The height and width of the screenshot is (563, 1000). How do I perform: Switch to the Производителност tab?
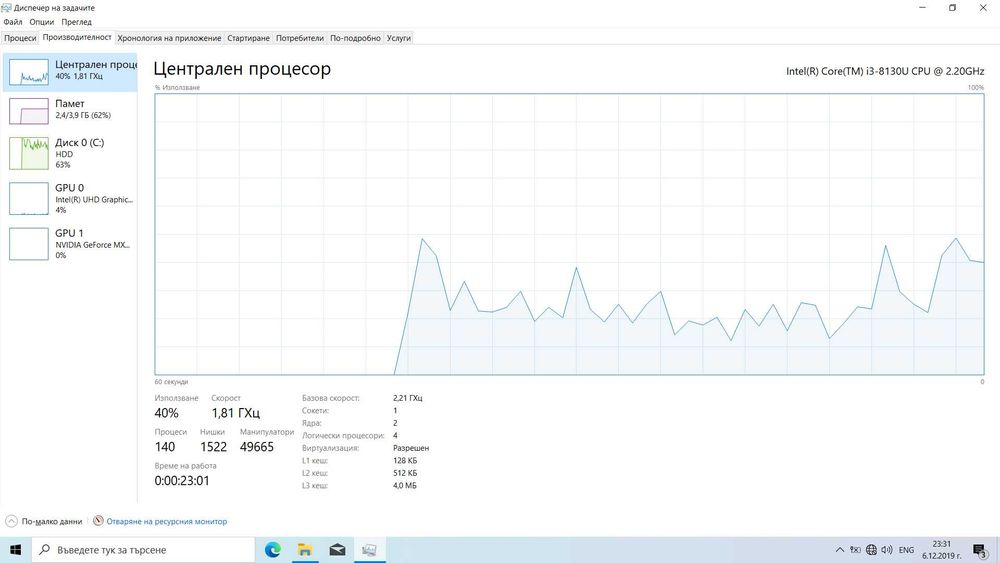pos(77,38)
